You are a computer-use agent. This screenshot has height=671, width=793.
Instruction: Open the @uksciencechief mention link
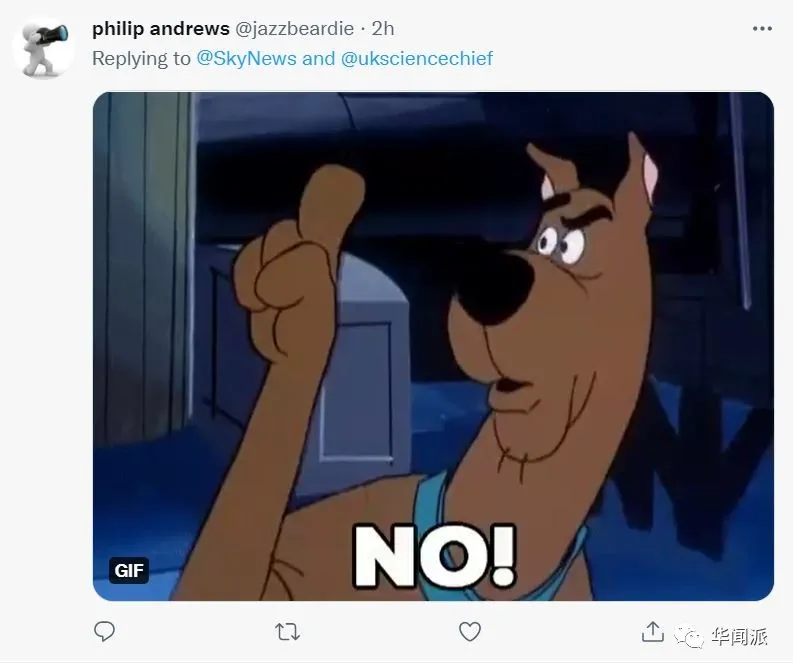tap(417, 58)
